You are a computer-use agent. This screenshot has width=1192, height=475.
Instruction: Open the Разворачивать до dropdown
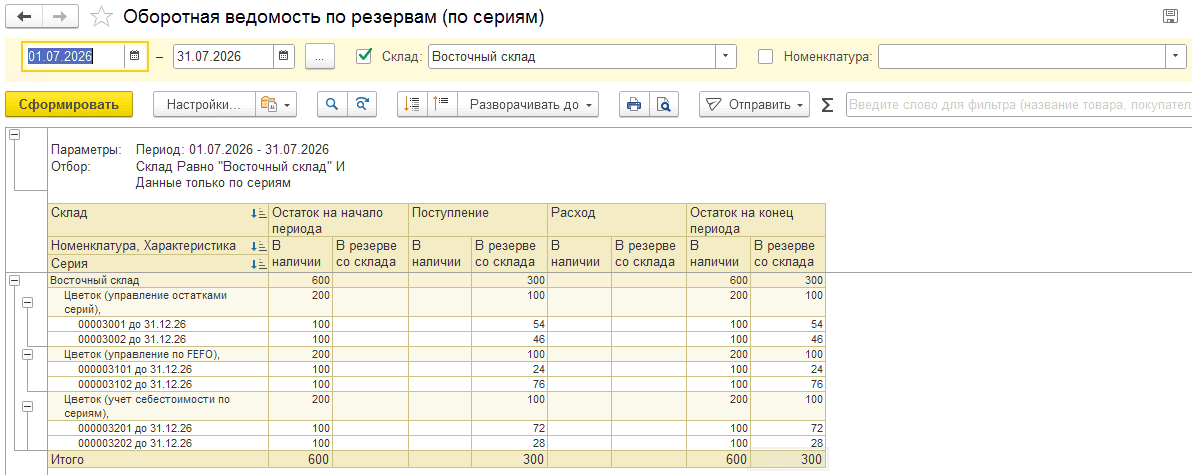click(x=528, y=105)
